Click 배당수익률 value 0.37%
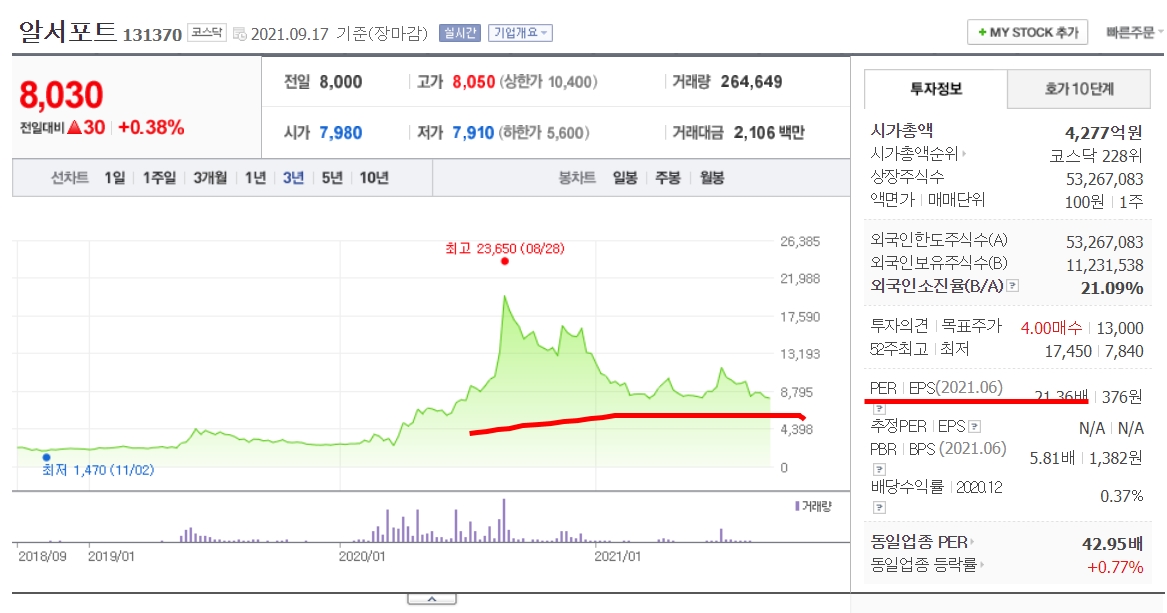 [1122, 495]
